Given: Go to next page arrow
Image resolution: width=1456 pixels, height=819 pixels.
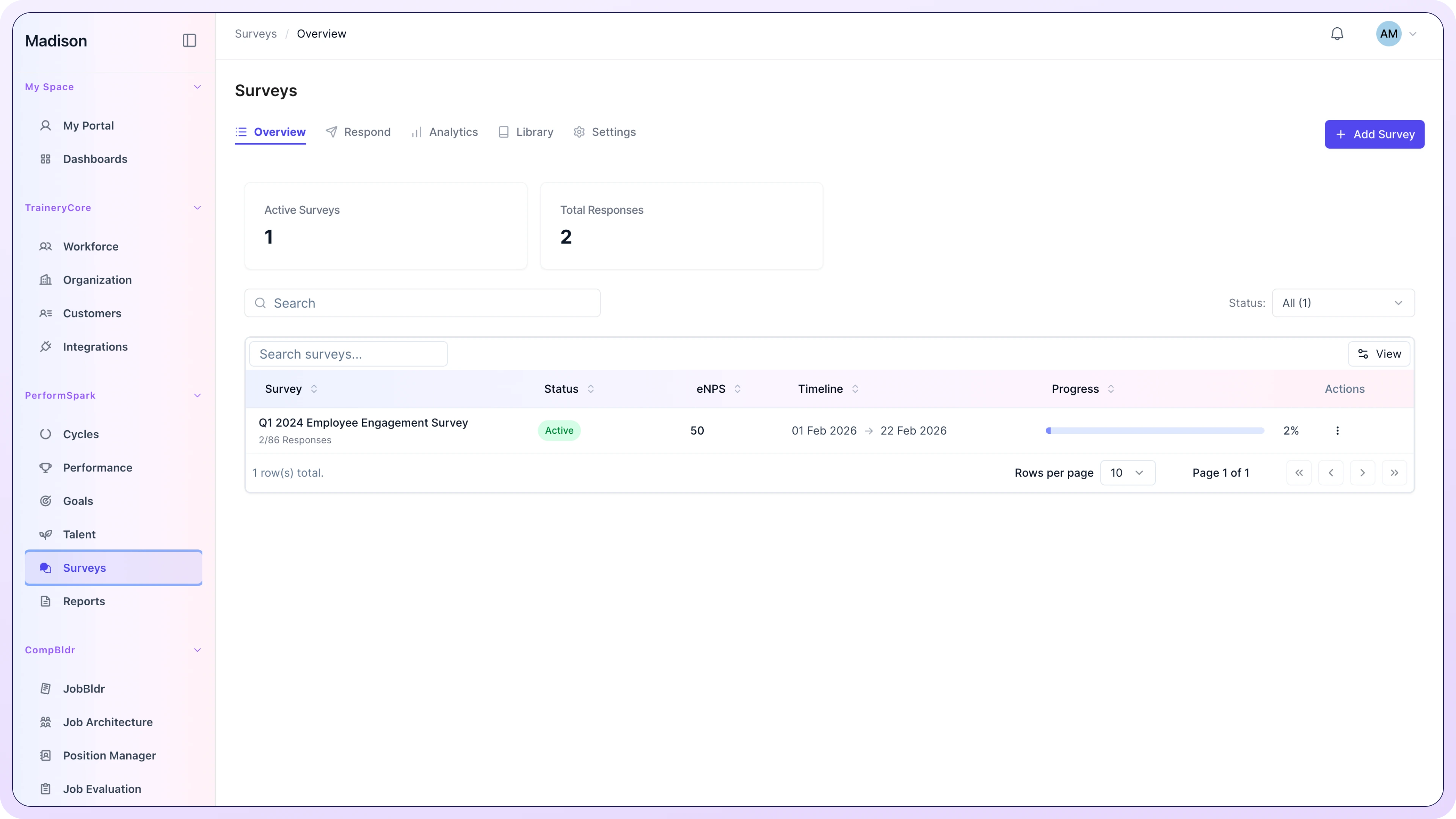Looking at the screenshot, I should (x=1362, y=472).
